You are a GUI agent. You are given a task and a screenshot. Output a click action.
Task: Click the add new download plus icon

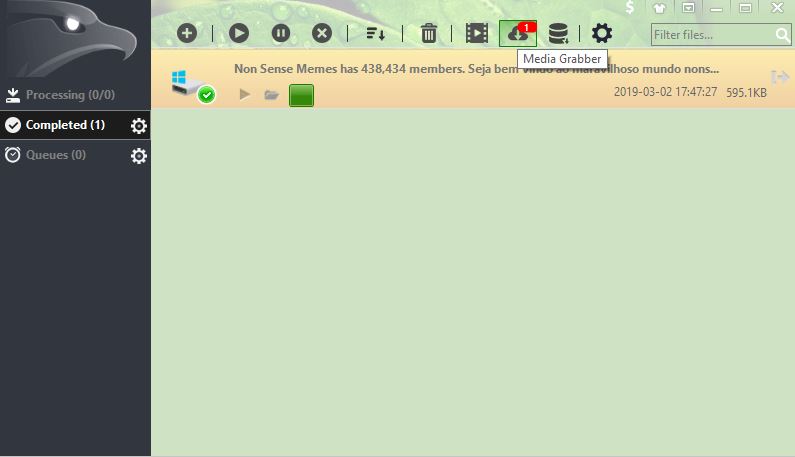tap(187, 33)
